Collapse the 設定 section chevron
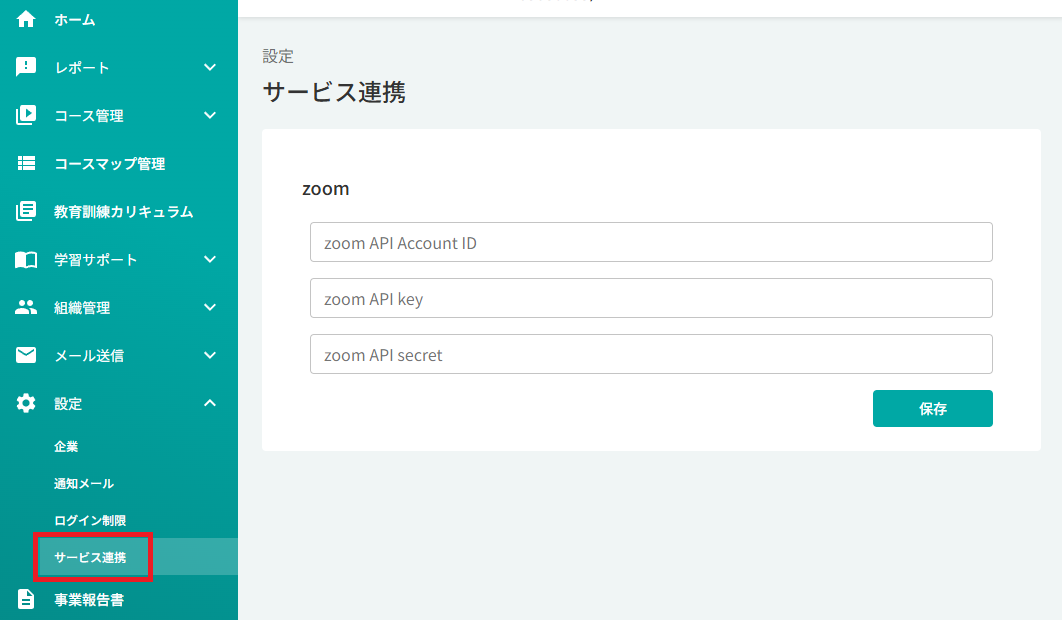Image resolution: width=1062 pixels, height=620 pixels. point(210,403)
